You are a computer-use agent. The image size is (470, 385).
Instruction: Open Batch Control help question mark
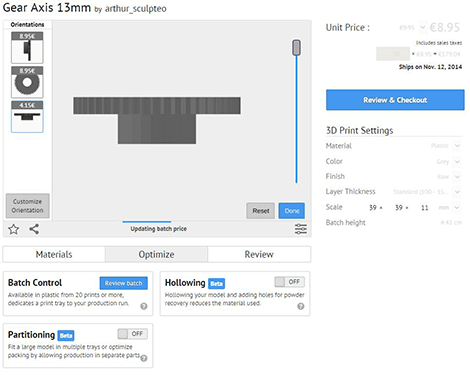point(144,306)
